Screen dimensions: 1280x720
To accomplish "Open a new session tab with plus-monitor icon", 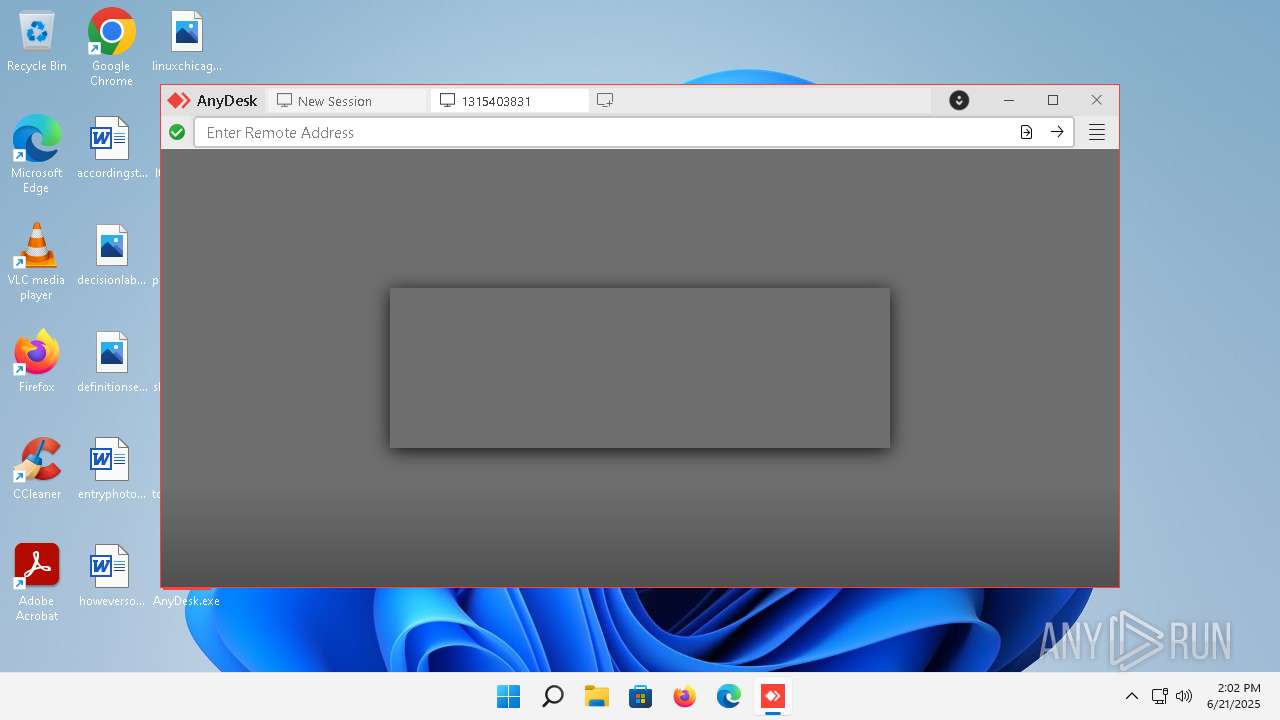I will tap(605, 100).
